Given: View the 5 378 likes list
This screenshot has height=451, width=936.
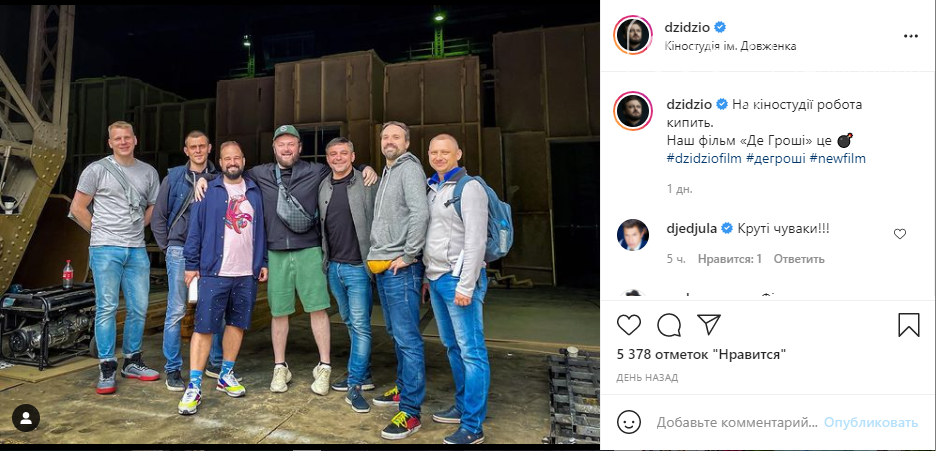Looking at the screenshot, I should point(701,355).
